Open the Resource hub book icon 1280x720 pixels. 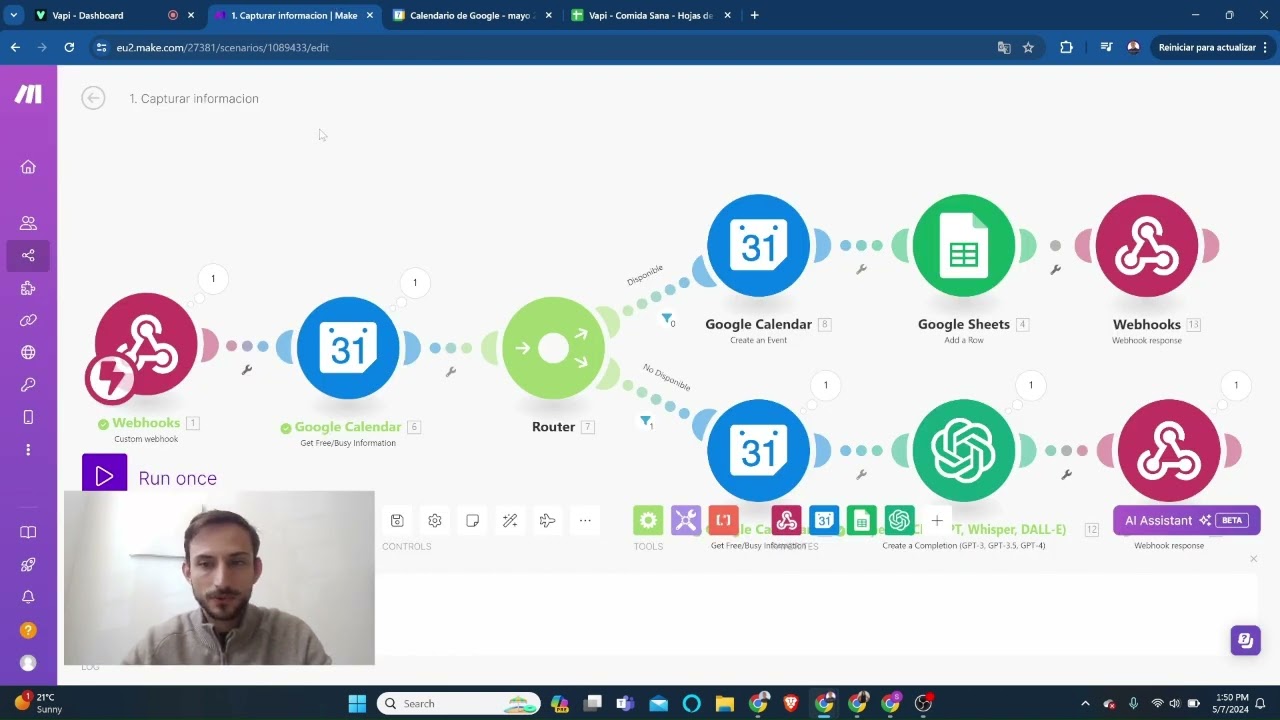(x=28, y=533)
